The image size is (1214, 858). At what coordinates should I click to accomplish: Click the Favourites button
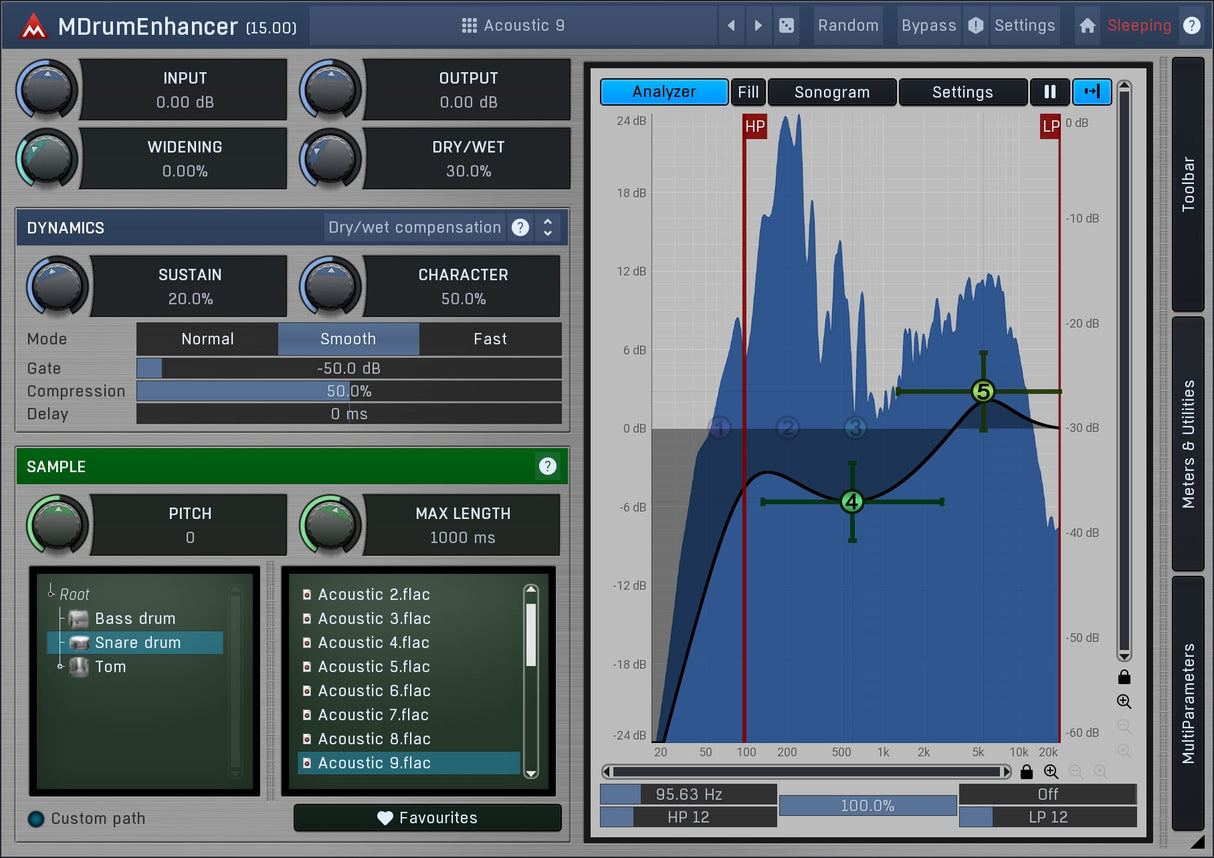(x=427, y=818)
